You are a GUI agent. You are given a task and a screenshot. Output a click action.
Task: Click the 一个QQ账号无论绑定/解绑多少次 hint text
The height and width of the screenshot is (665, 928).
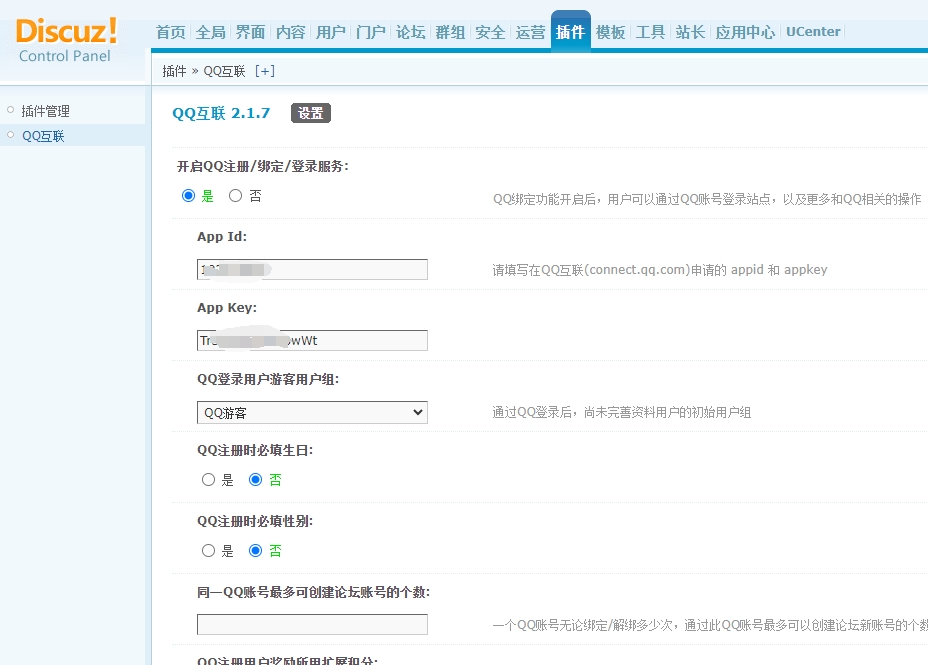point(710,625)
